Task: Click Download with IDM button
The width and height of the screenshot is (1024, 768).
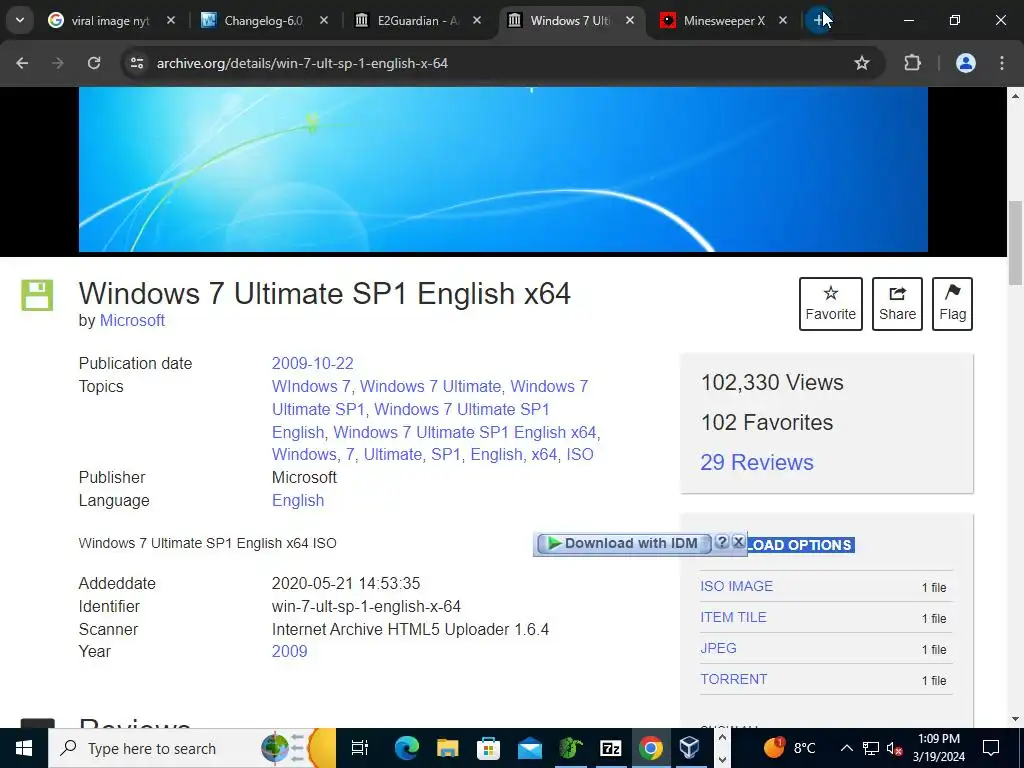Action: tap(622, 543)
